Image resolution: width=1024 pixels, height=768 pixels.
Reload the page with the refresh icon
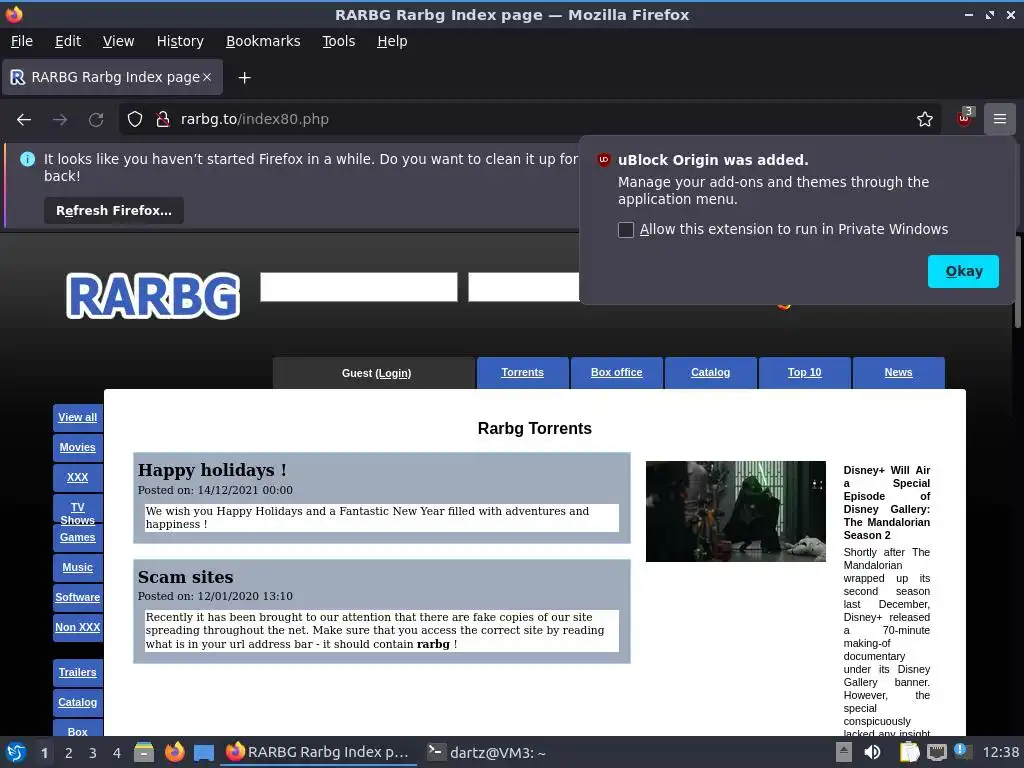[96, 120]
